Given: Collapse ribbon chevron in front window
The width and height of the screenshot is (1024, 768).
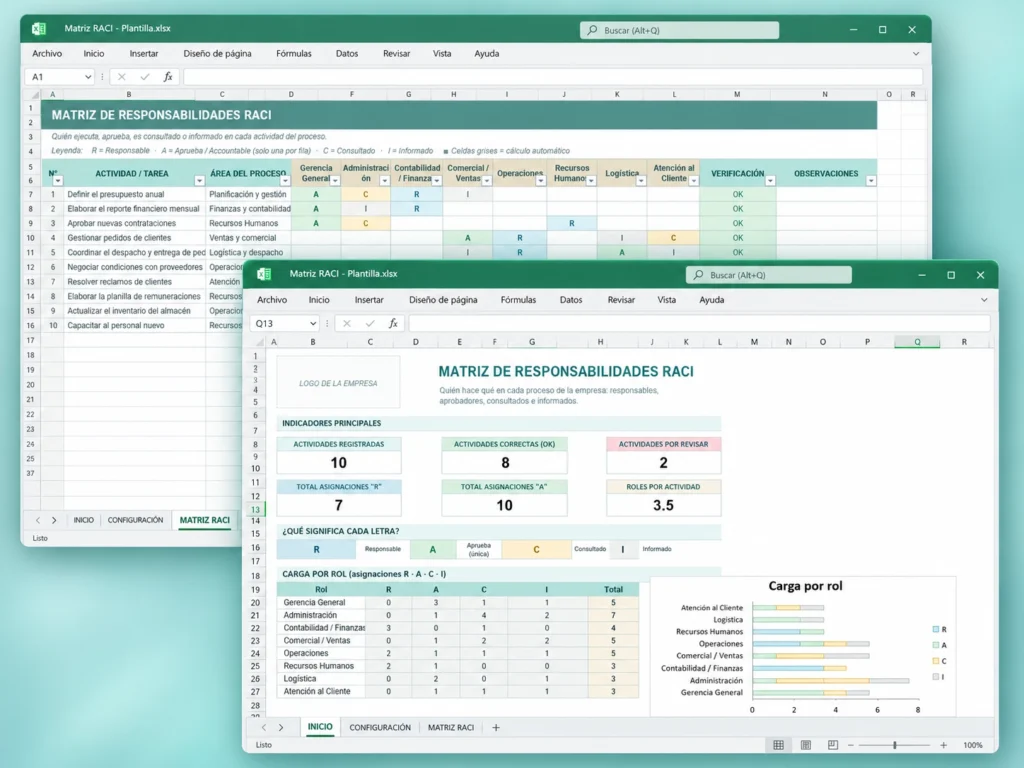Looking at the screenshot, I should pos(984,300).
